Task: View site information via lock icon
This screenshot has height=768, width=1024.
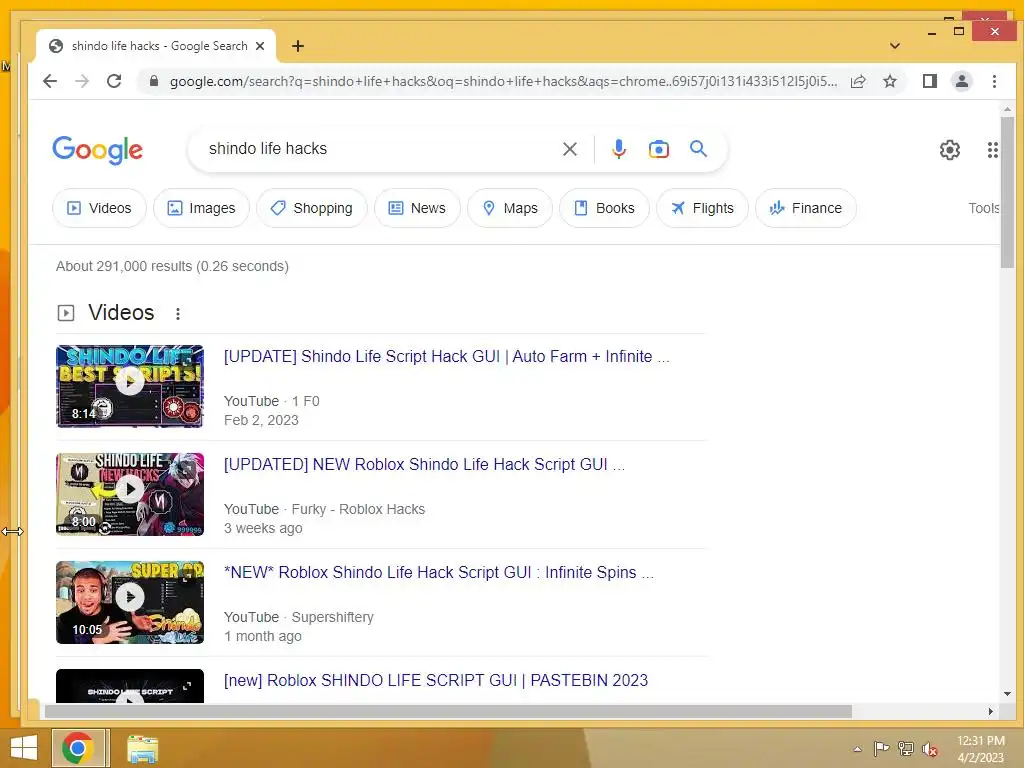Action: coord(153,81)
